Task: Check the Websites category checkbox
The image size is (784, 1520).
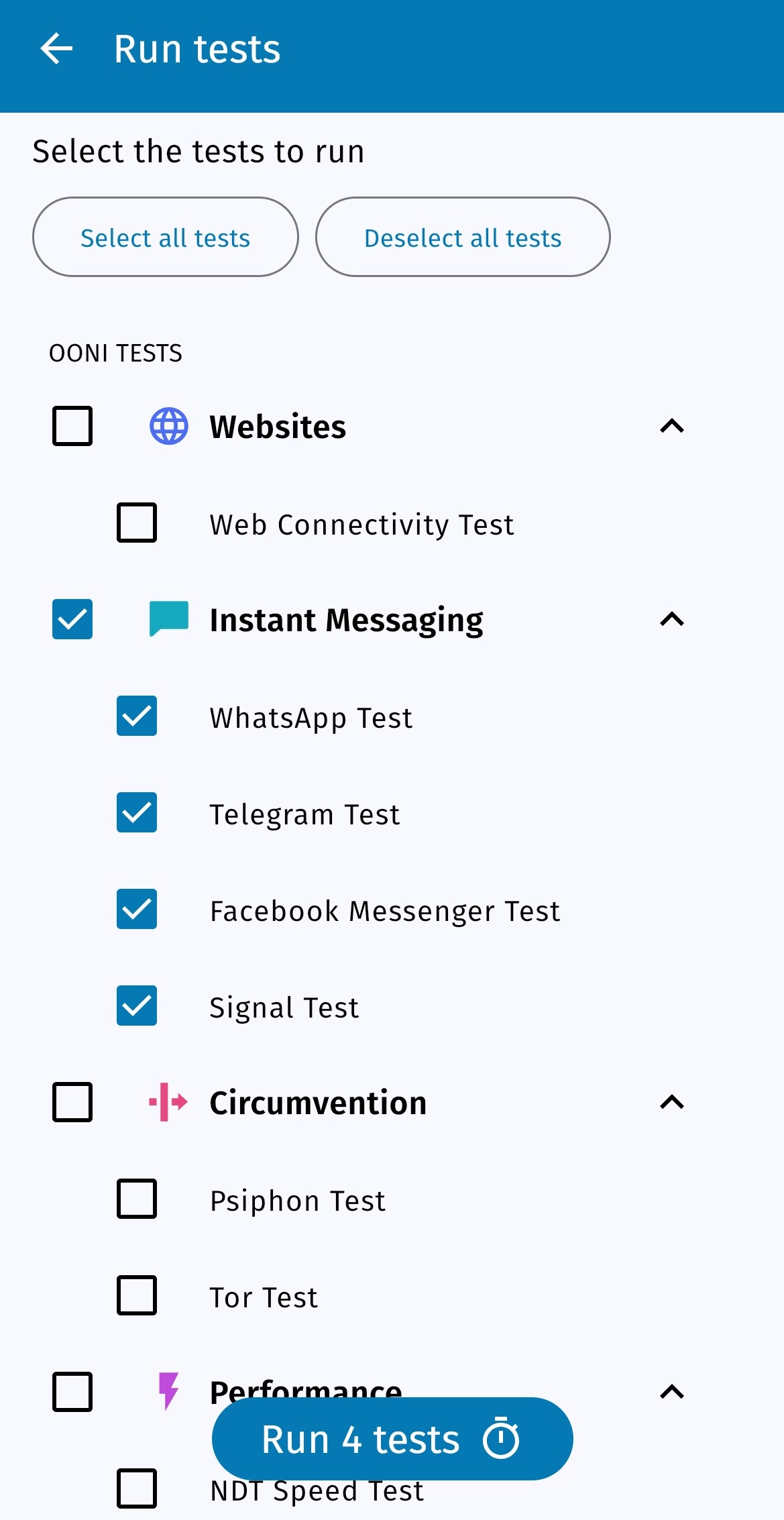Action: click(72, 426)
